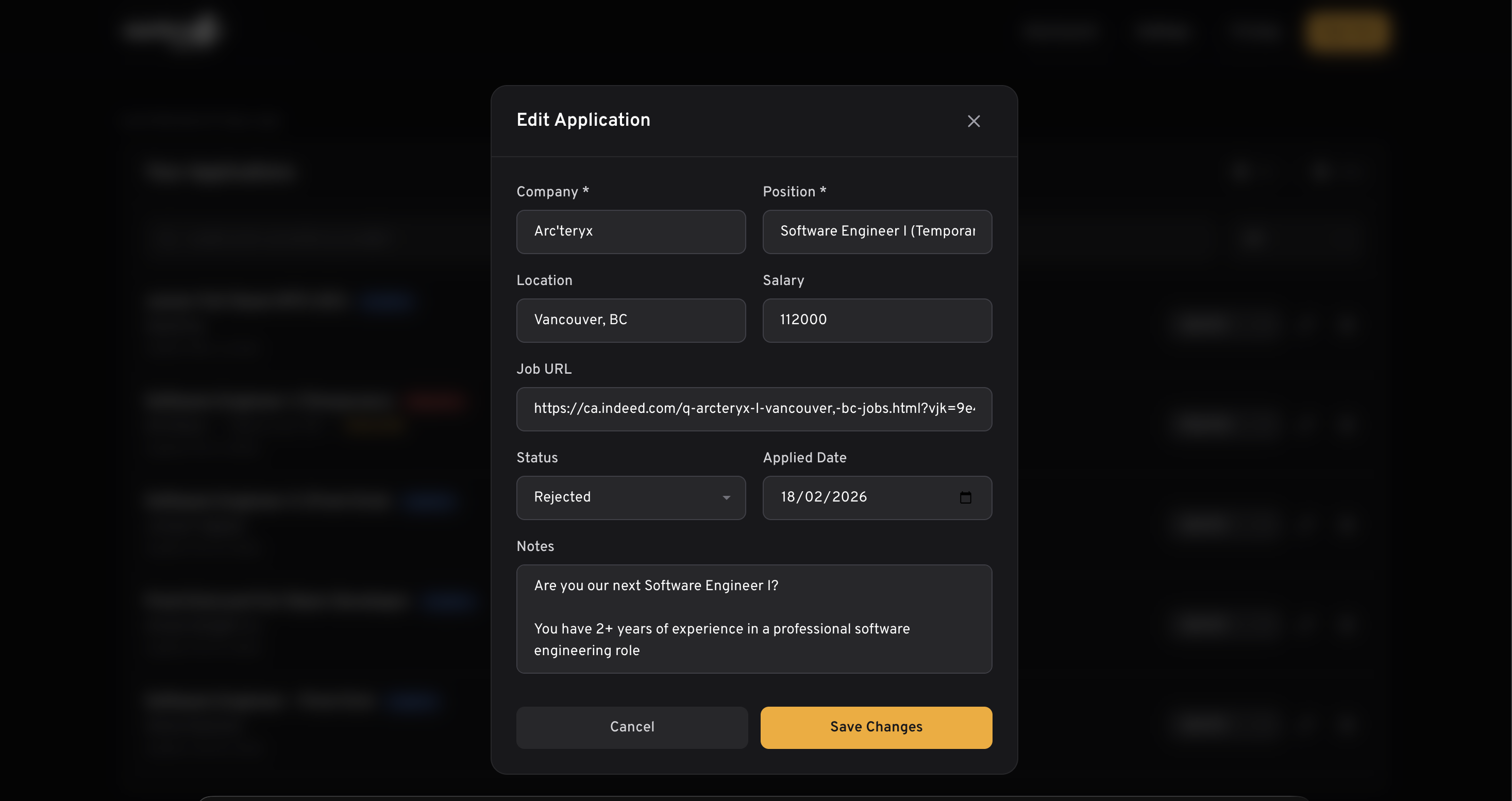Focus the Company field containing Arc'teryx
1512x801 pixels.
[x=630, y=231]
